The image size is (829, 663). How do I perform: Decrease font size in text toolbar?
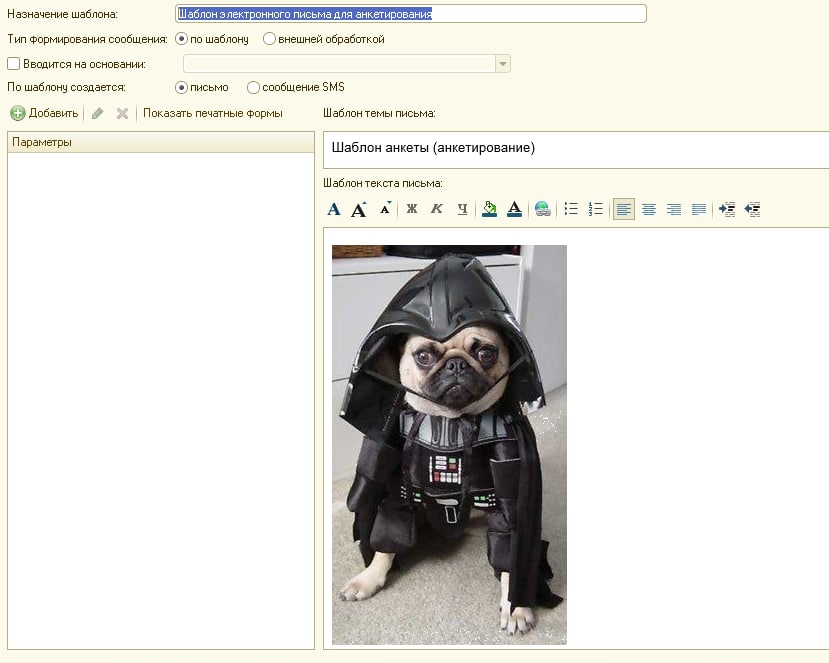[x=385, y=208]
